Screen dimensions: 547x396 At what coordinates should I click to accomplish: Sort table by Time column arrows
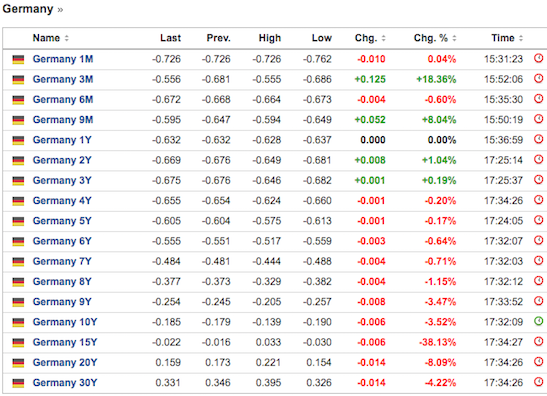tap(521, 38)
